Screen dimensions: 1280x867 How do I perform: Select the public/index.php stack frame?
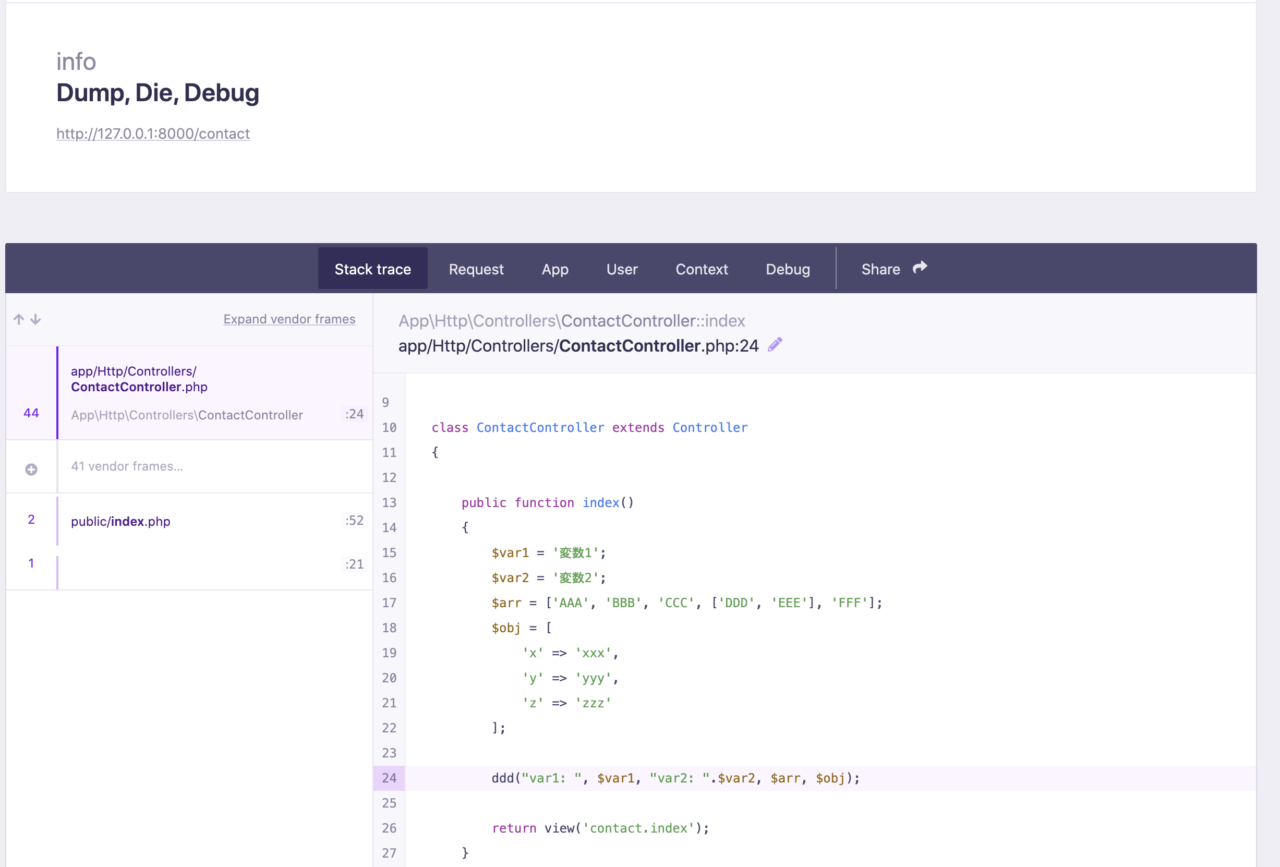pos(189,521)
